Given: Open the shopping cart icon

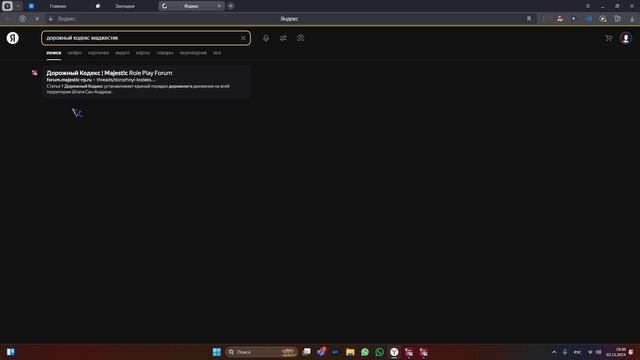Looking at the screenshot, I should 609,38.
